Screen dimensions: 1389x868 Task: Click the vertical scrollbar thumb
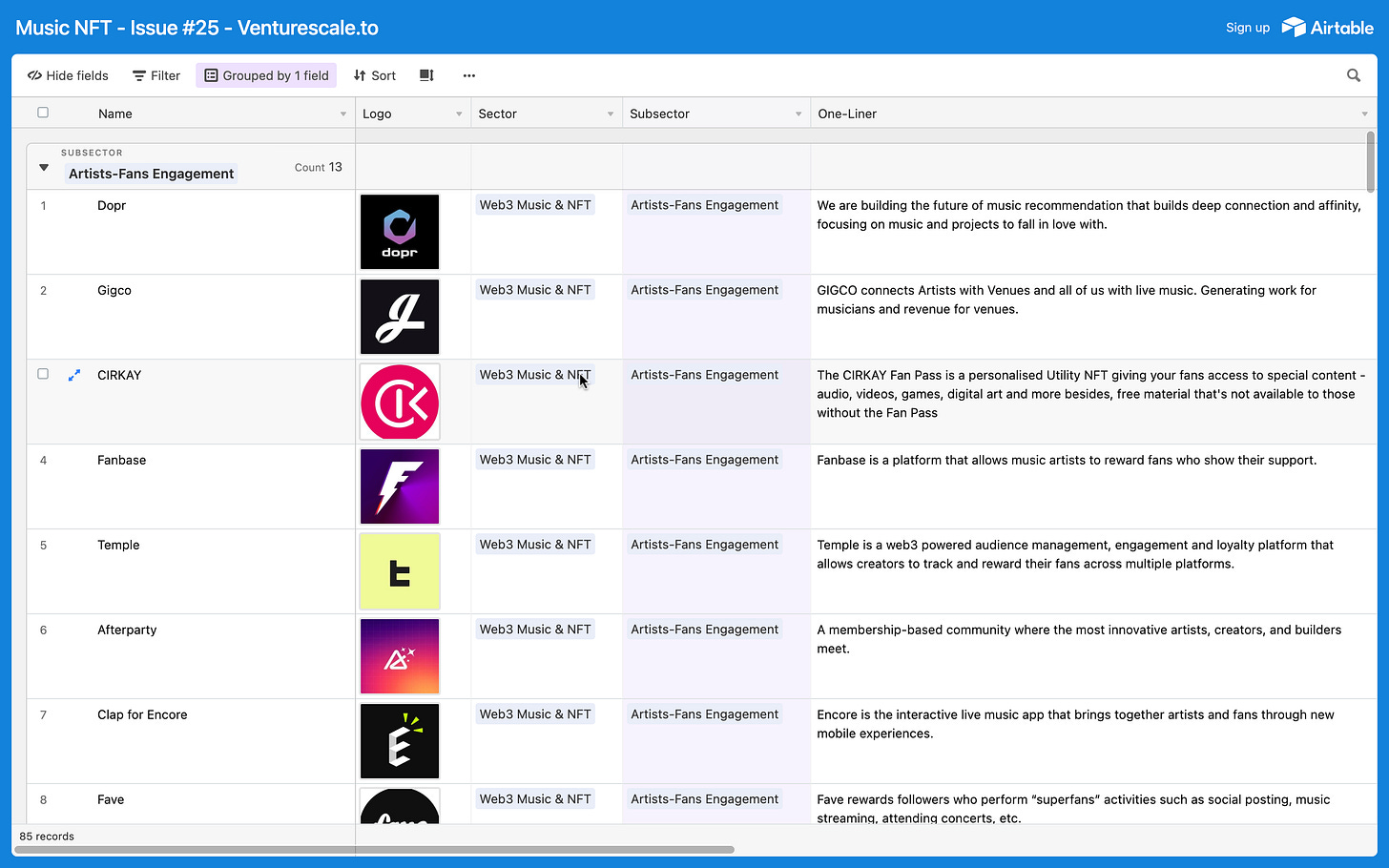1370,162
